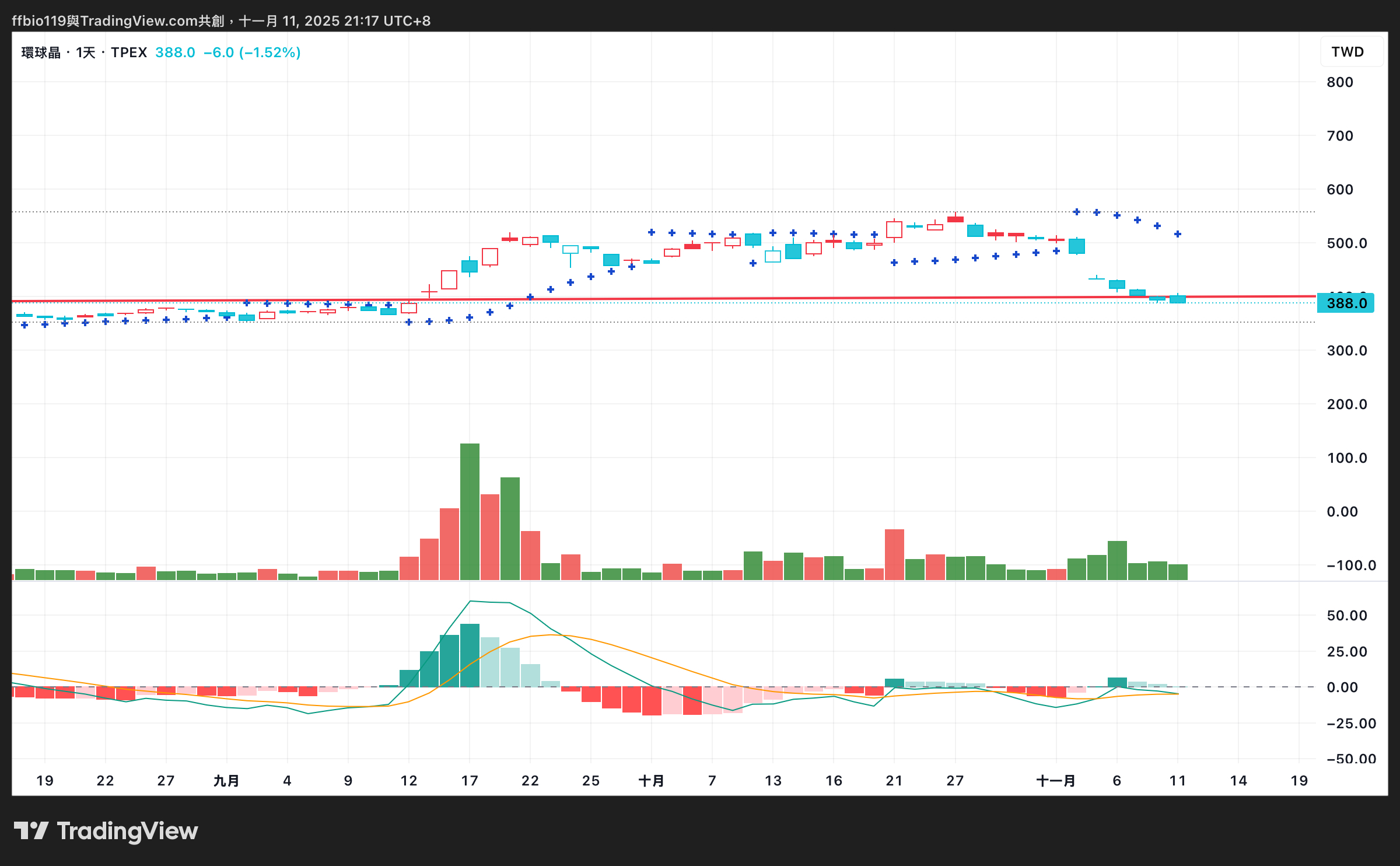Click the TPEX exchange label

click(129, 53)
